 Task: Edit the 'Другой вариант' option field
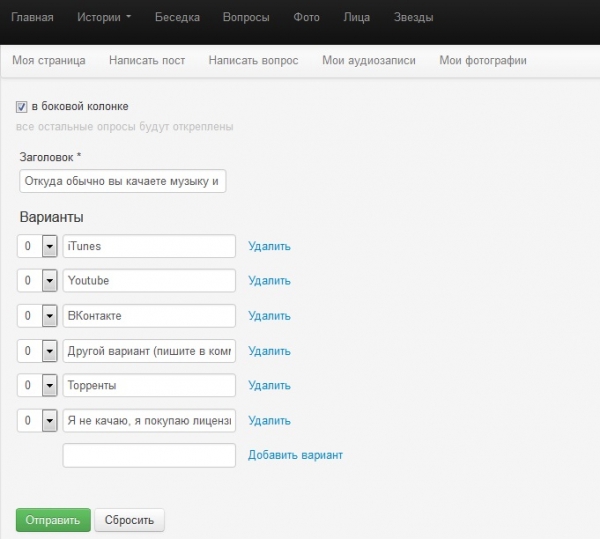coord(149,351)
